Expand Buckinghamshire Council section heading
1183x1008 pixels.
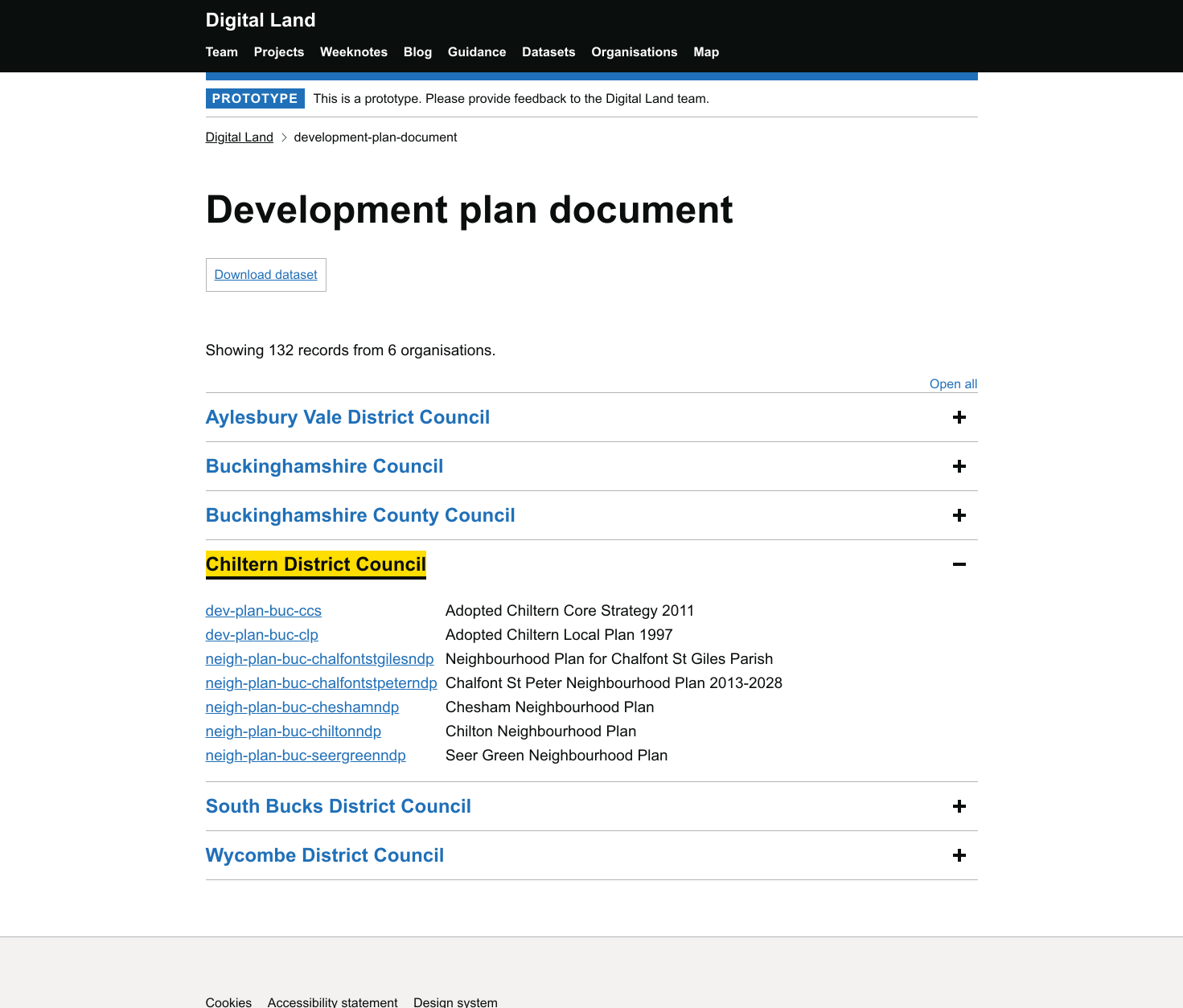[324, 466]
